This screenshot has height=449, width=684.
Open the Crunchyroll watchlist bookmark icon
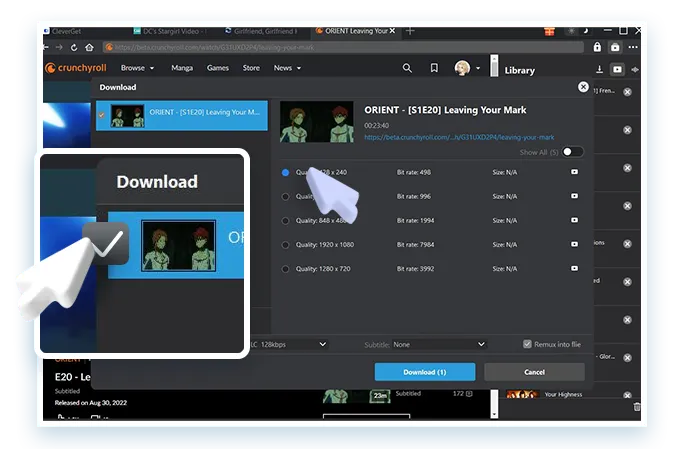pos(434,68)
